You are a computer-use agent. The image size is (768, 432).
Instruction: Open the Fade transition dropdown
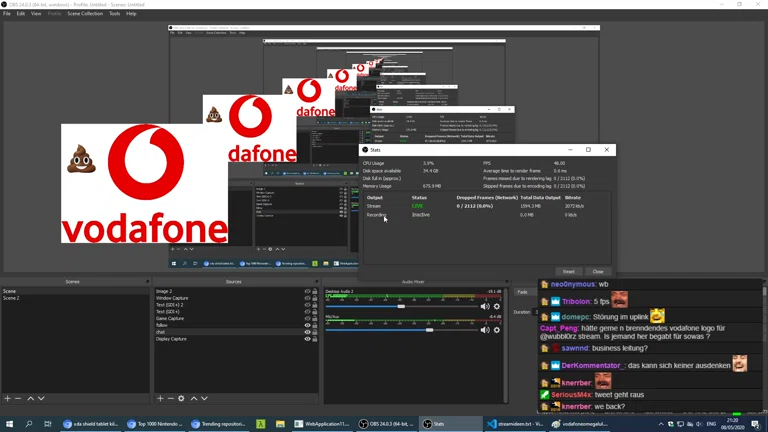[523, 292]
